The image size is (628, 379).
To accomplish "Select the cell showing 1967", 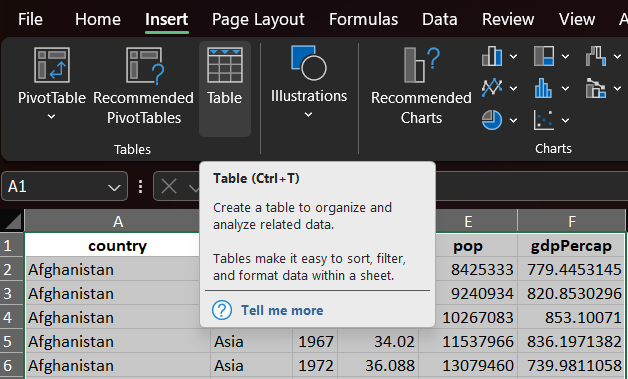I will coord(315,341).
